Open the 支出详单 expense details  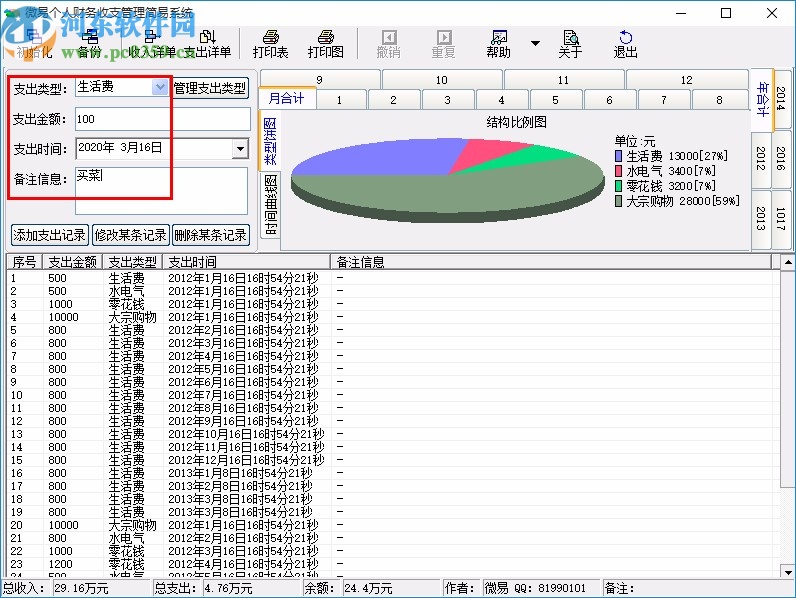[x=207, y=43]
